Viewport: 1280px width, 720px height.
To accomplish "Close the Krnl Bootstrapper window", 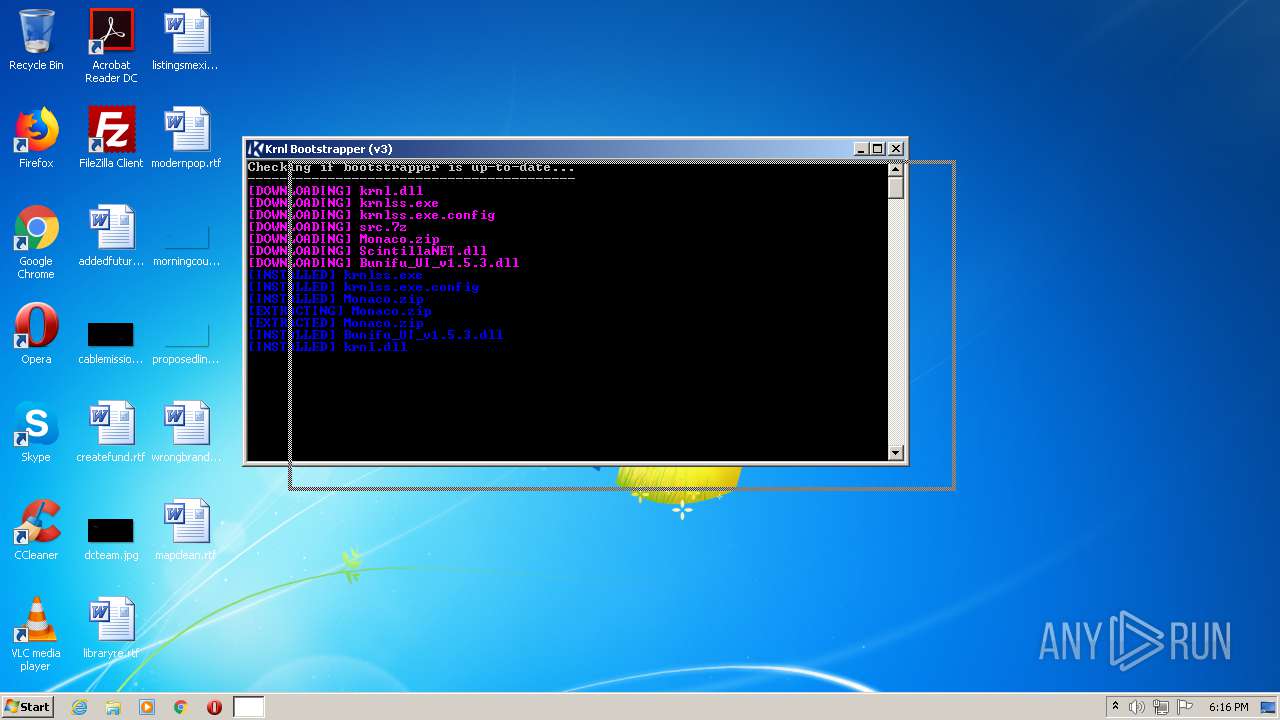I will 896,149.
